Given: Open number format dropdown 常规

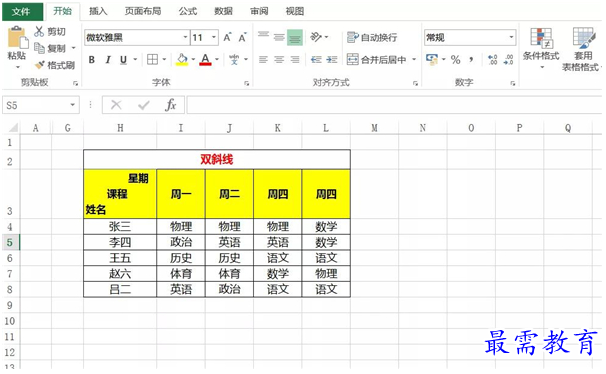Looking at the screenshot, I should coord(511,37).
